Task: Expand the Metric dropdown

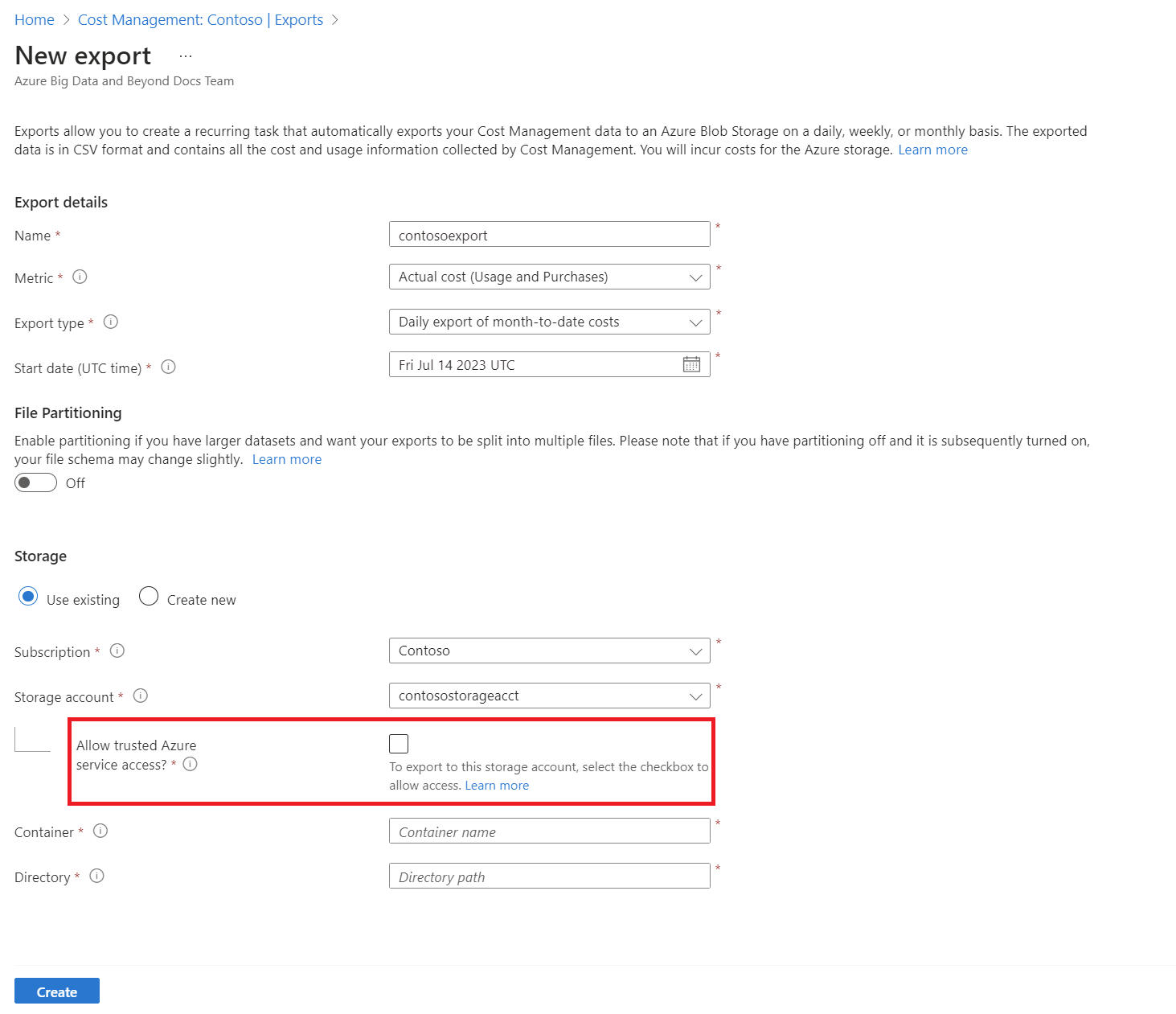Action: (549, 277)
